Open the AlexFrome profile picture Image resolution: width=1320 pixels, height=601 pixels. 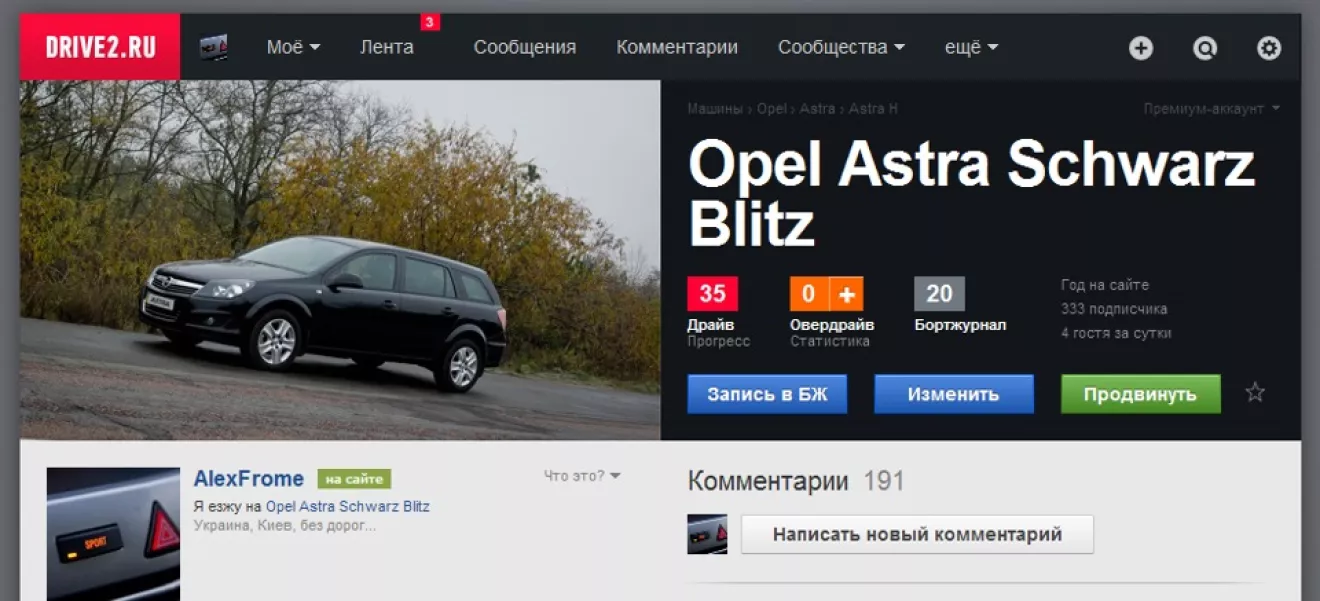click(113, 534)
